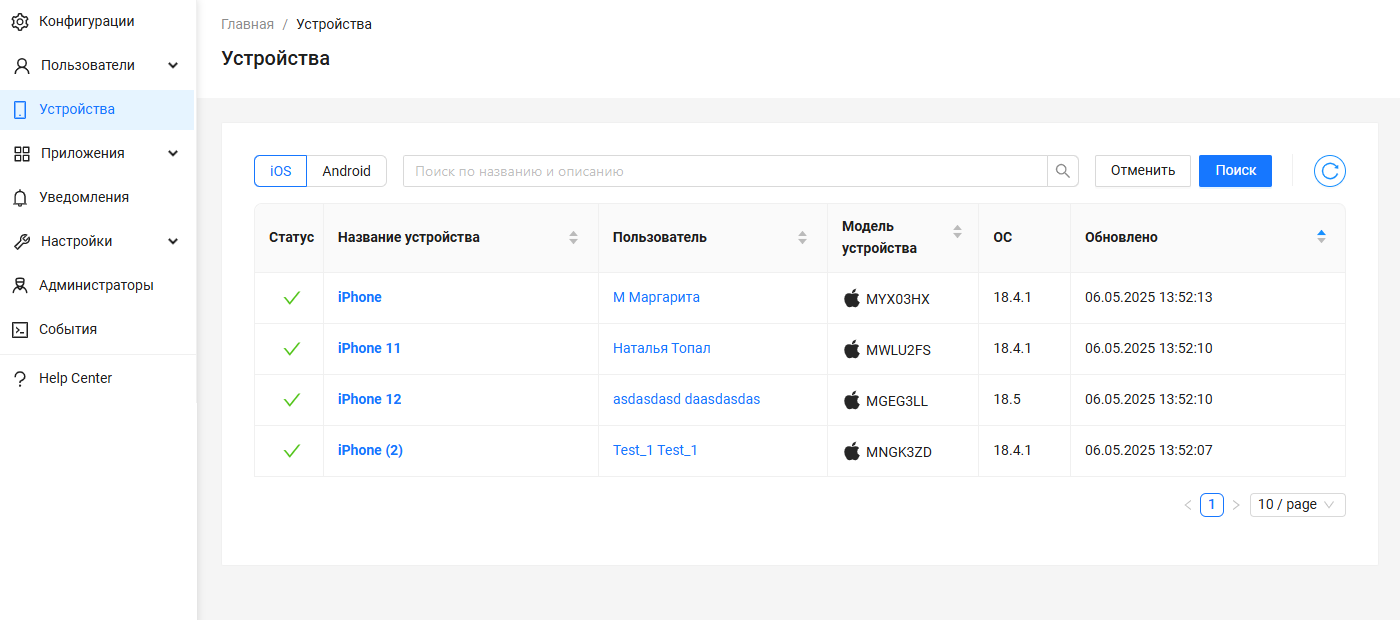Screen dimensions: 1400x620
Task: Click the Администраторы icon in sidebar
Action: point(20,286)
